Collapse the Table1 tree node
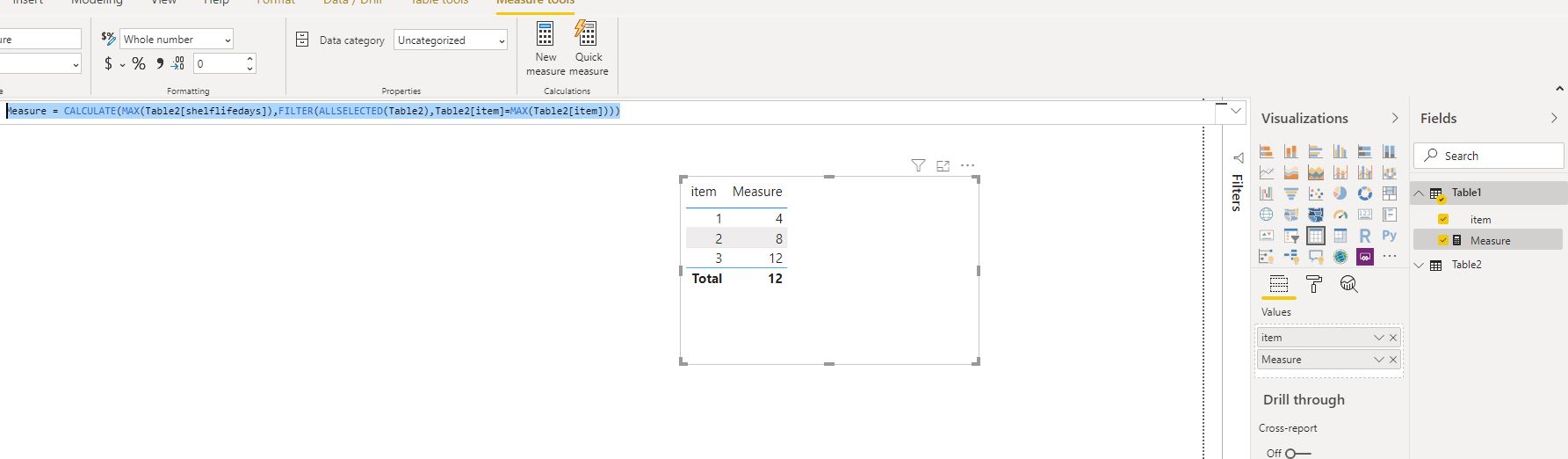The image size is (1568, 459). coord(1419,193)
